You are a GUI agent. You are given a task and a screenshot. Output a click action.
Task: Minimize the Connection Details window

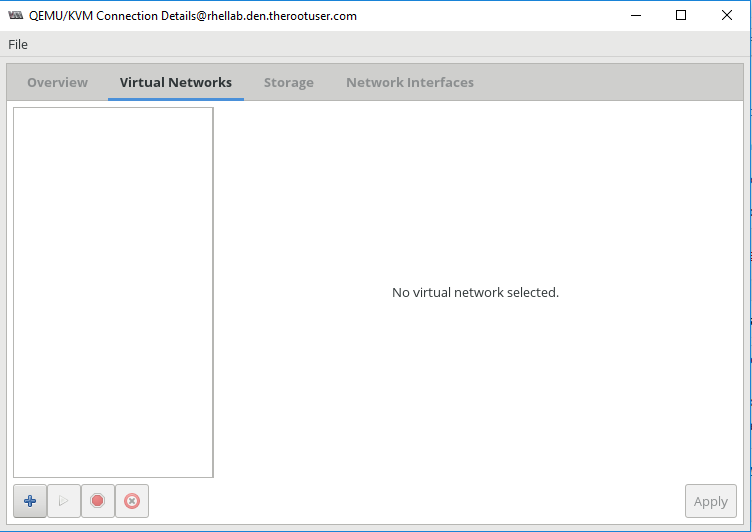point(636,15)
